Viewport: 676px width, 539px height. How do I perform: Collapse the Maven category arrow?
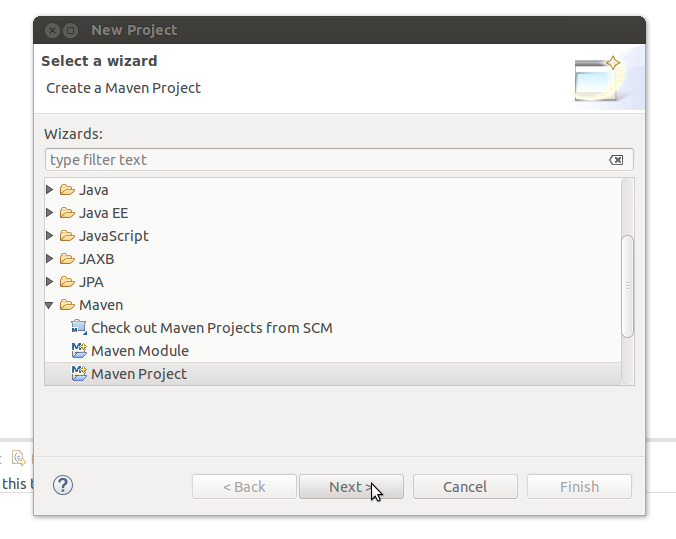(50, 305)
